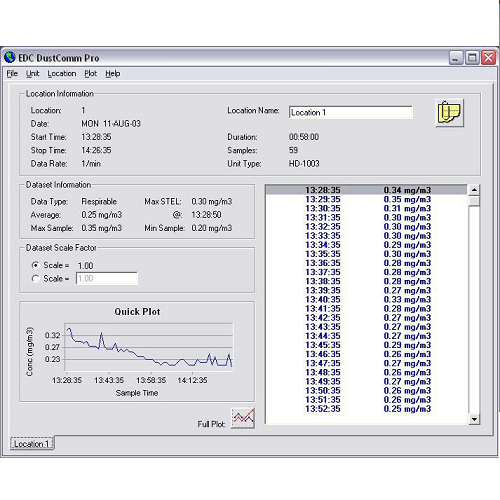
Task: Click the notes clipboard icon button
Action: coord(449,113)
